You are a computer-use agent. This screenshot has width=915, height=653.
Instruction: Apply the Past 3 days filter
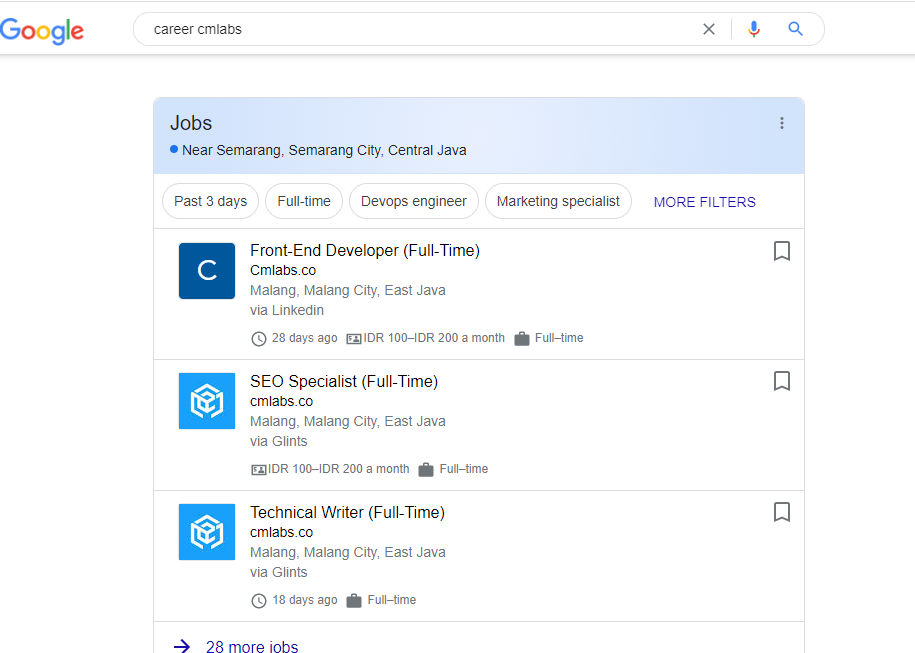[x=211, y=201]
